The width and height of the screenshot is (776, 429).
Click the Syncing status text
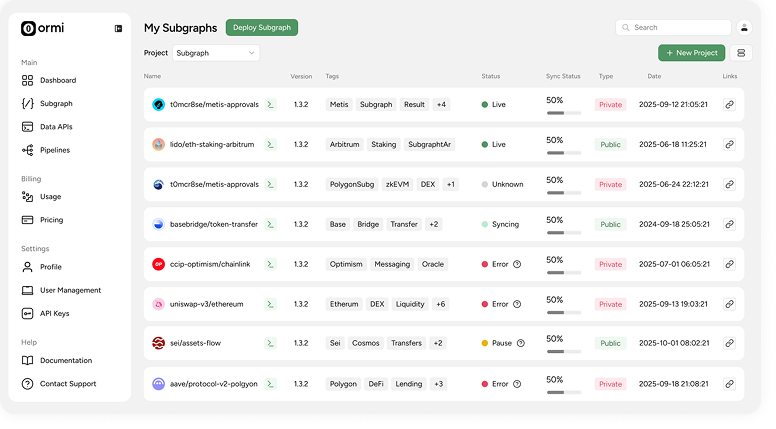point(505,224)
